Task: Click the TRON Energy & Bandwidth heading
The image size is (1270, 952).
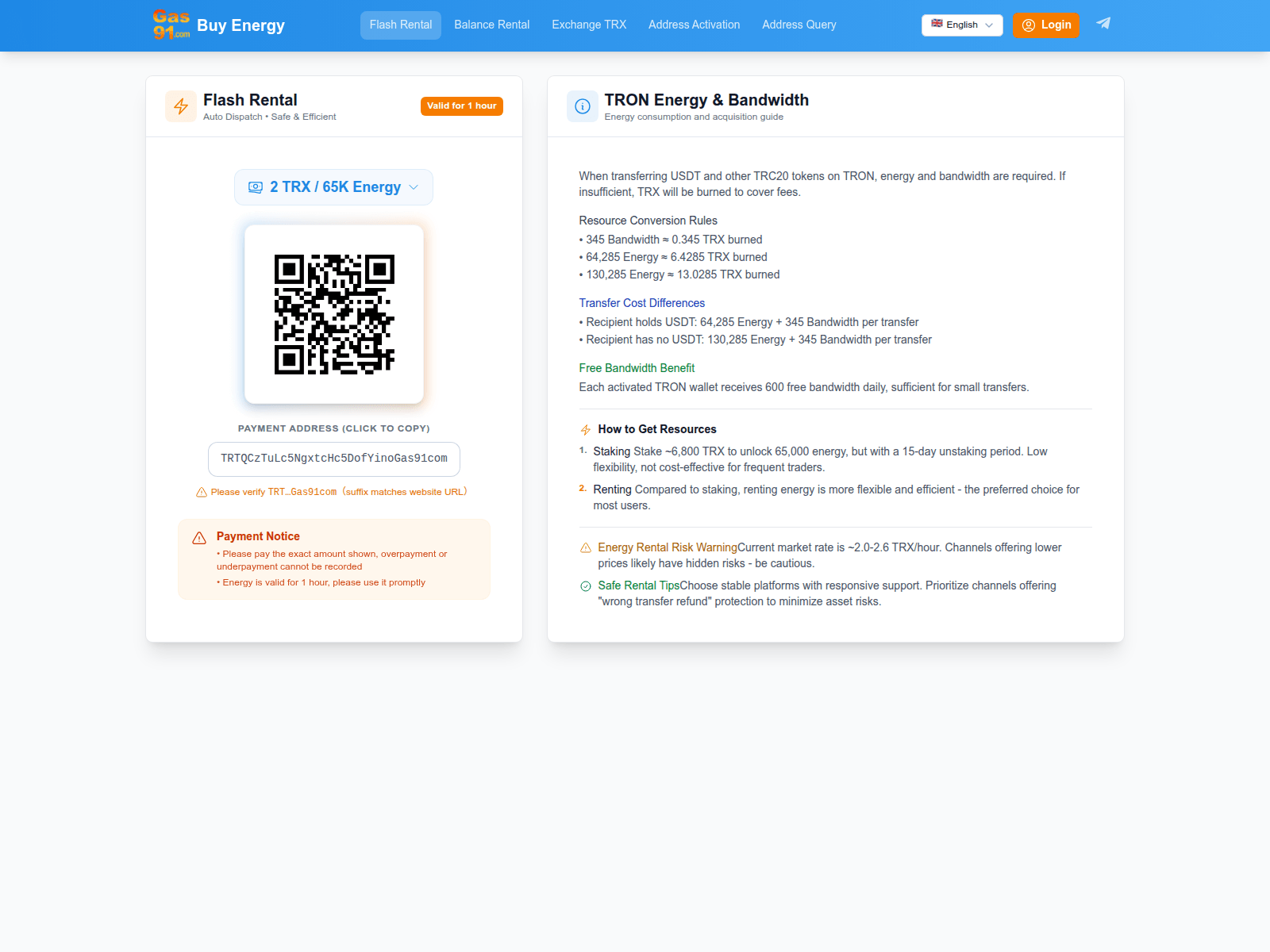Action: (x=706, y=100)
